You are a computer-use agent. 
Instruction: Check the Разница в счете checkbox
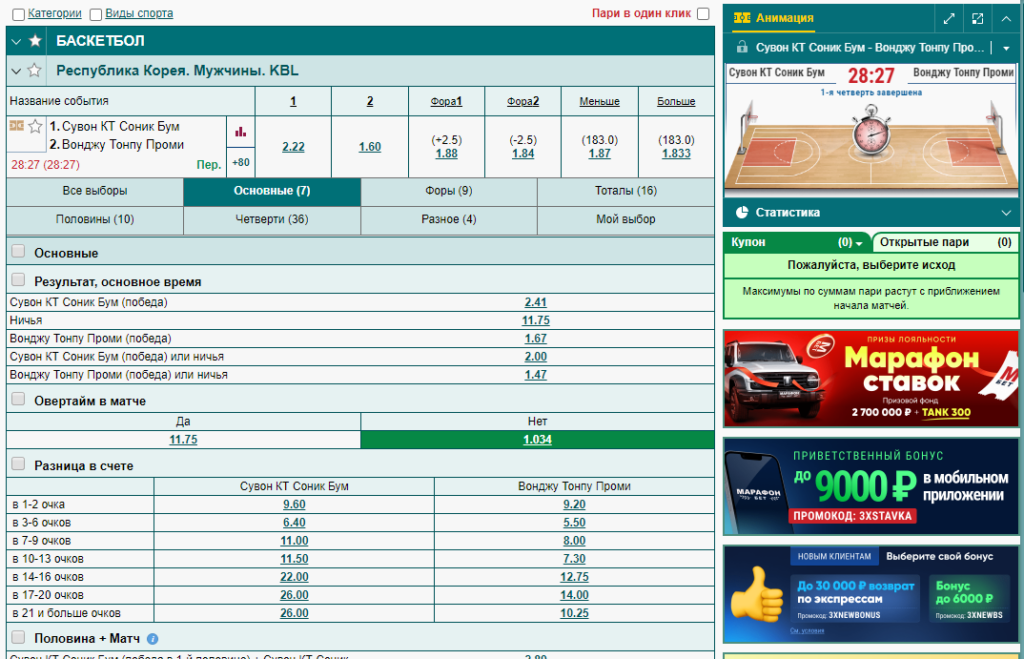(18, 464)
